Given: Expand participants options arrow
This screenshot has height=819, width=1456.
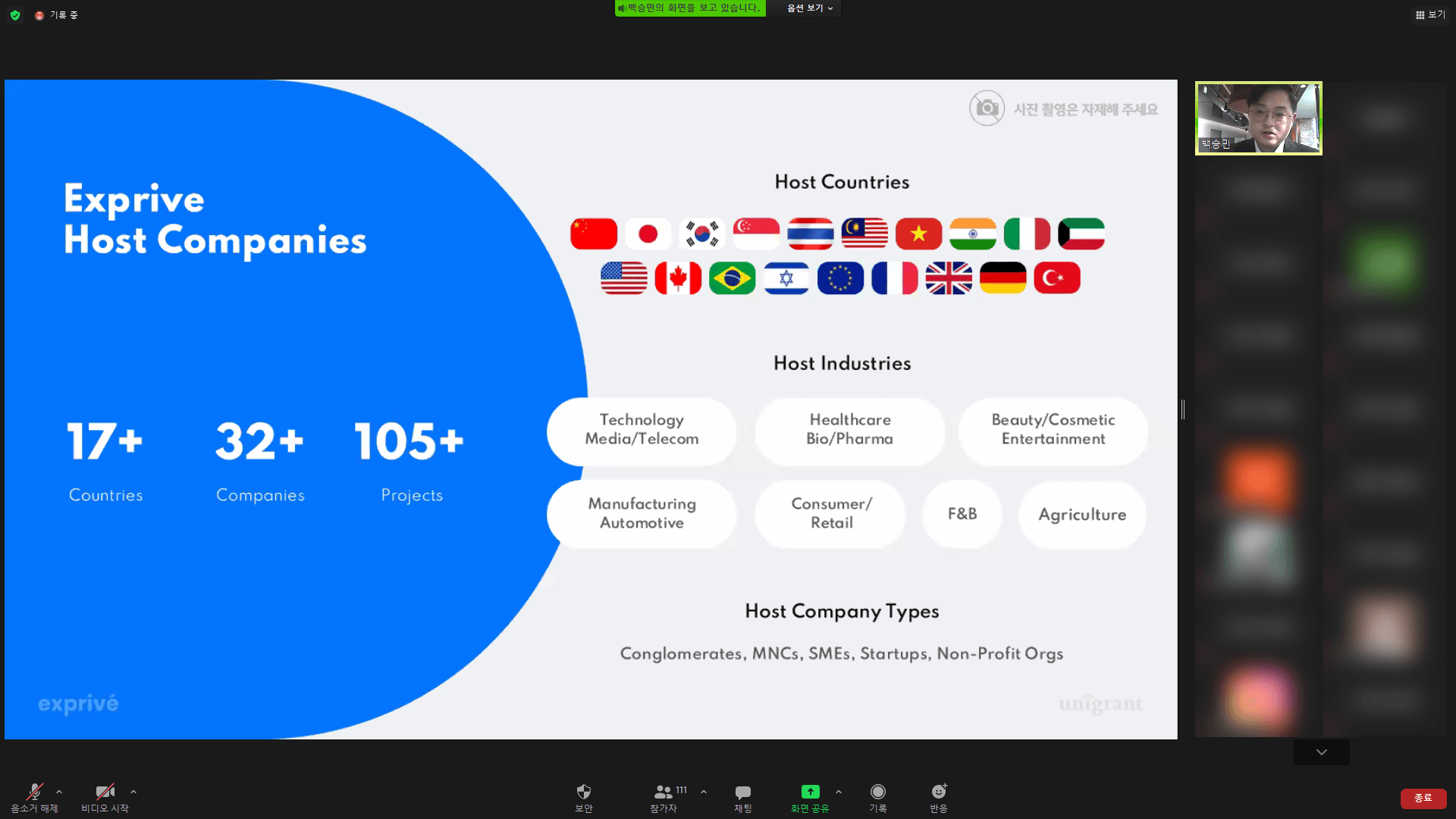Looking at the screenshot, I should (x=704, y=792).
